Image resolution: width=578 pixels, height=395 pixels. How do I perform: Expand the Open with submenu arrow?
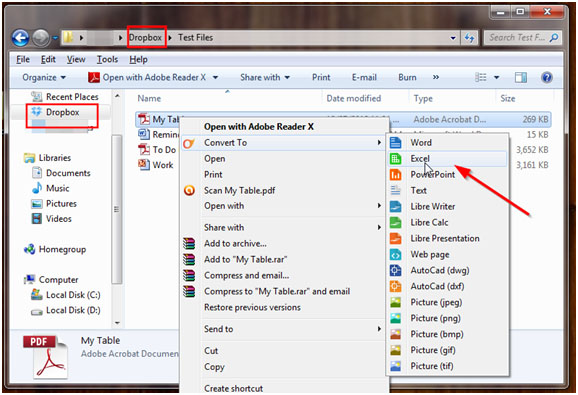tap(379, 206)
